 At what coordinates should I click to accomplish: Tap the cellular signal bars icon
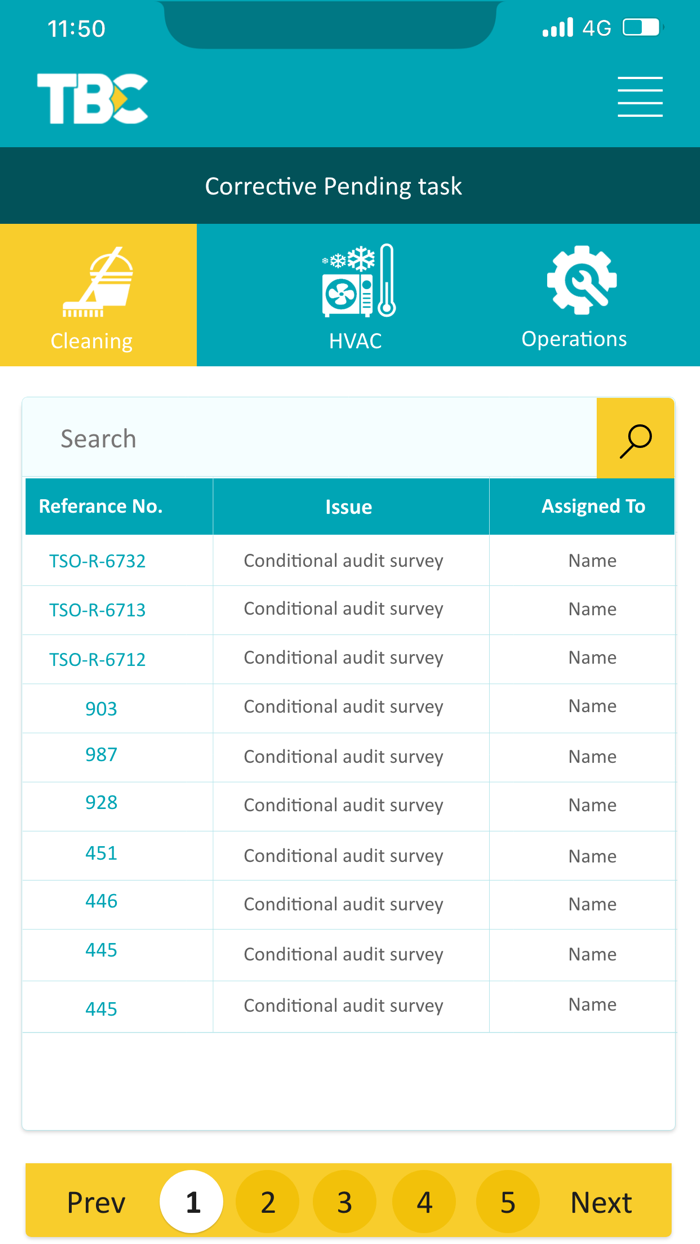557,27
